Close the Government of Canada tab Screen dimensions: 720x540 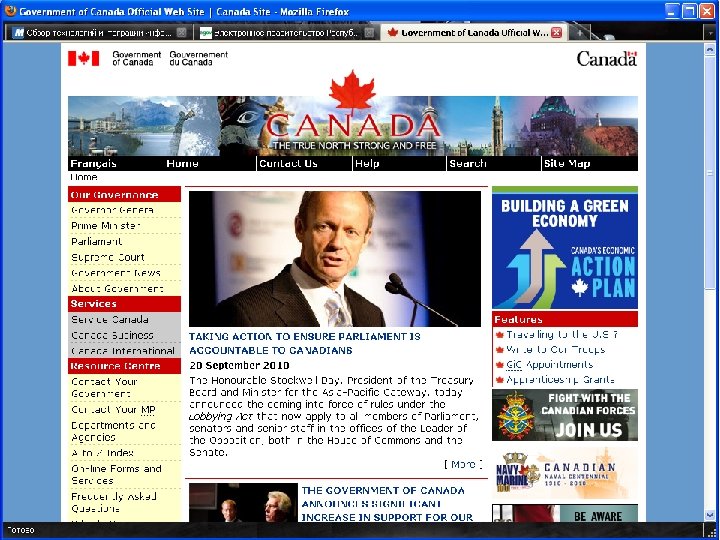point(556,33)
